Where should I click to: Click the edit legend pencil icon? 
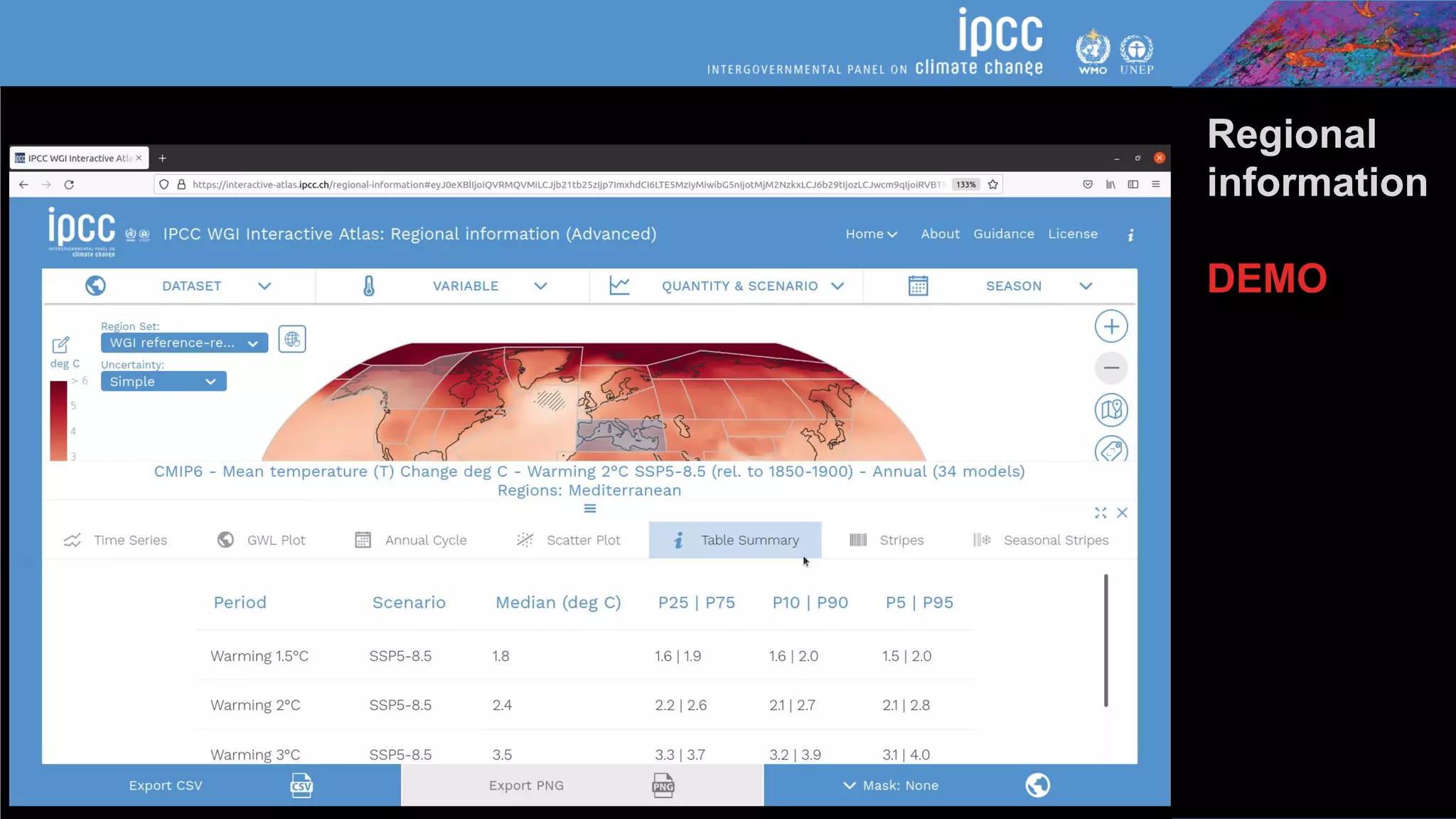[x=60, y=345]
